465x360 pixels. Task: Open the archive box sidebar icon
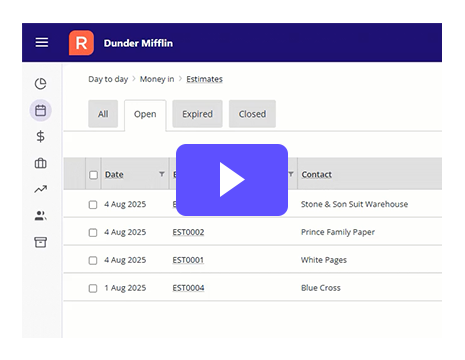coord(41,242)
